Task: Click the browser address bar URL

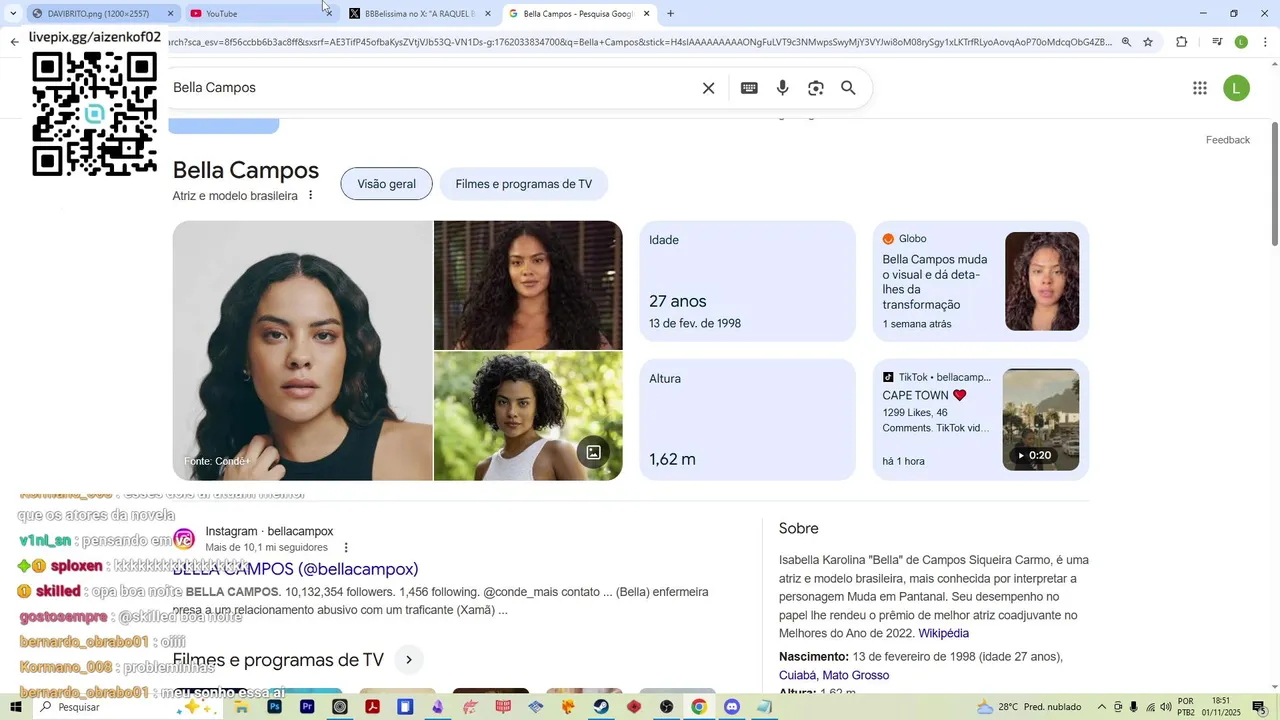Action: point(640,42)
